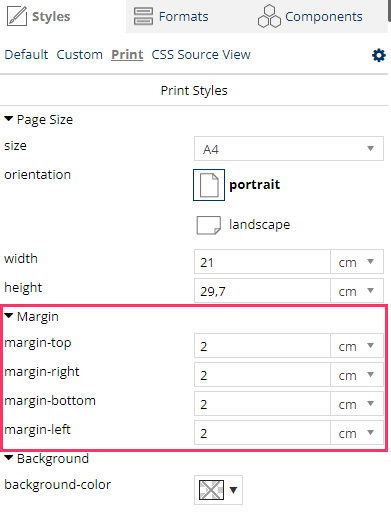
Task: Click the Formats stacked-bars icon
Action: click(143, 16)
